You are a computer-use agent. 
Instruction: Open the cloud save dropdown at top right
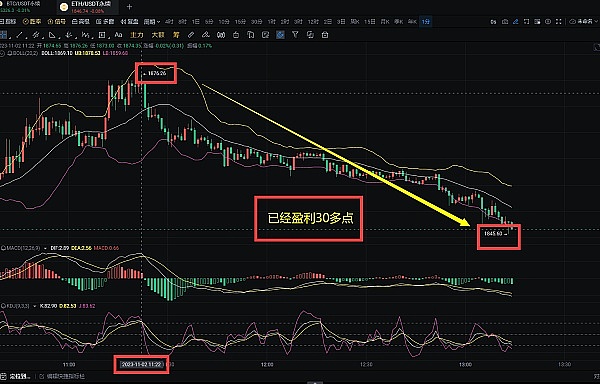[583, 22]
